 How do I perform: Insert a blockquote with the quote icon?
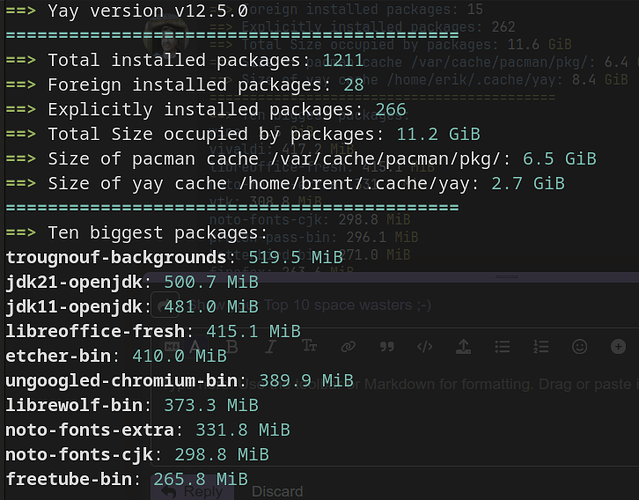pyautogui.click(x=386, y=347)
